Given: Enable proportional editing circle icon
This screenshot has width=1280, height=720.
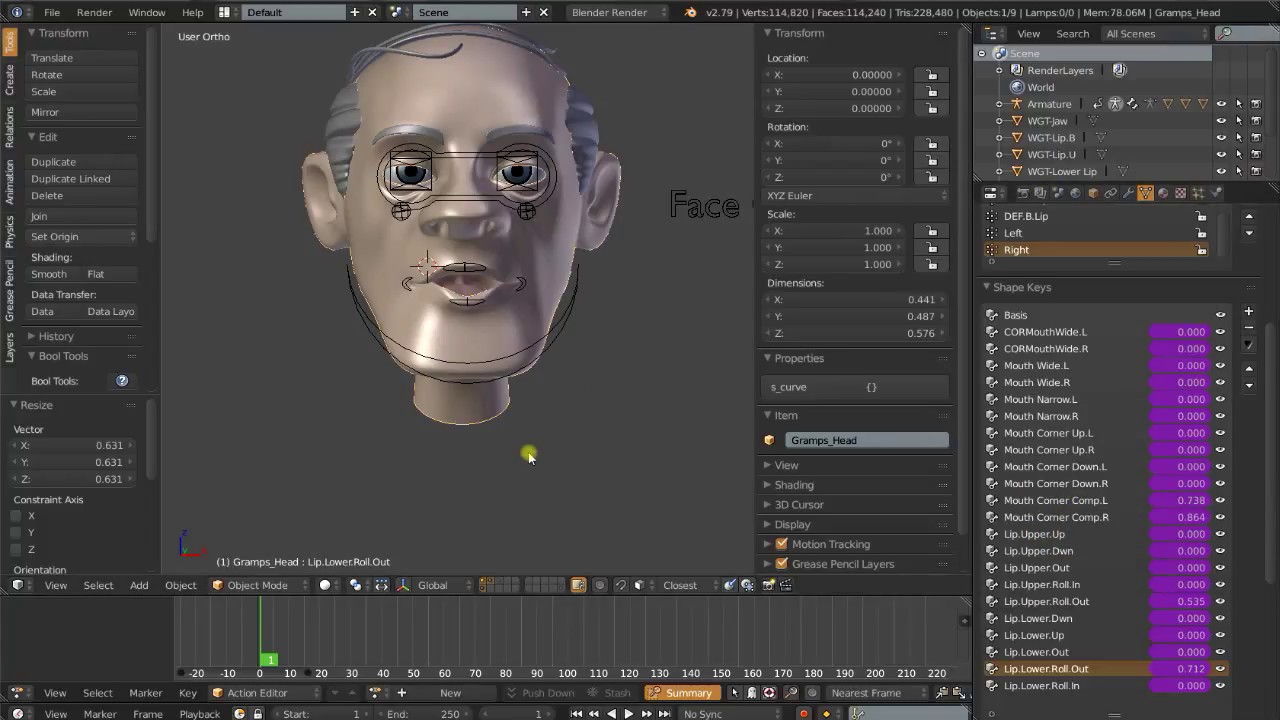Looking at the screenshot, I should [600, 585].
